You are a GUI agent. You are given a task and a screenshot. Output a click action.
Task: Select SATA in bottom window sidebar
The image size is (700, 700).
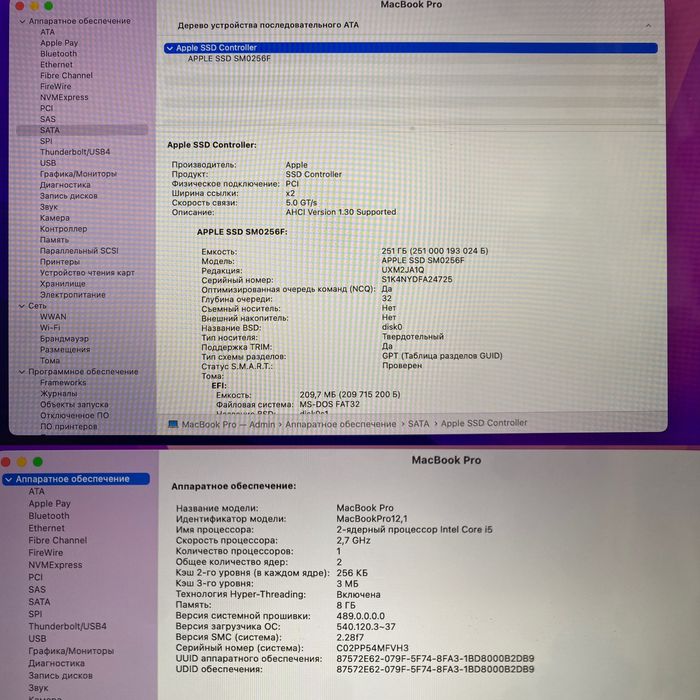pos(39,602)
